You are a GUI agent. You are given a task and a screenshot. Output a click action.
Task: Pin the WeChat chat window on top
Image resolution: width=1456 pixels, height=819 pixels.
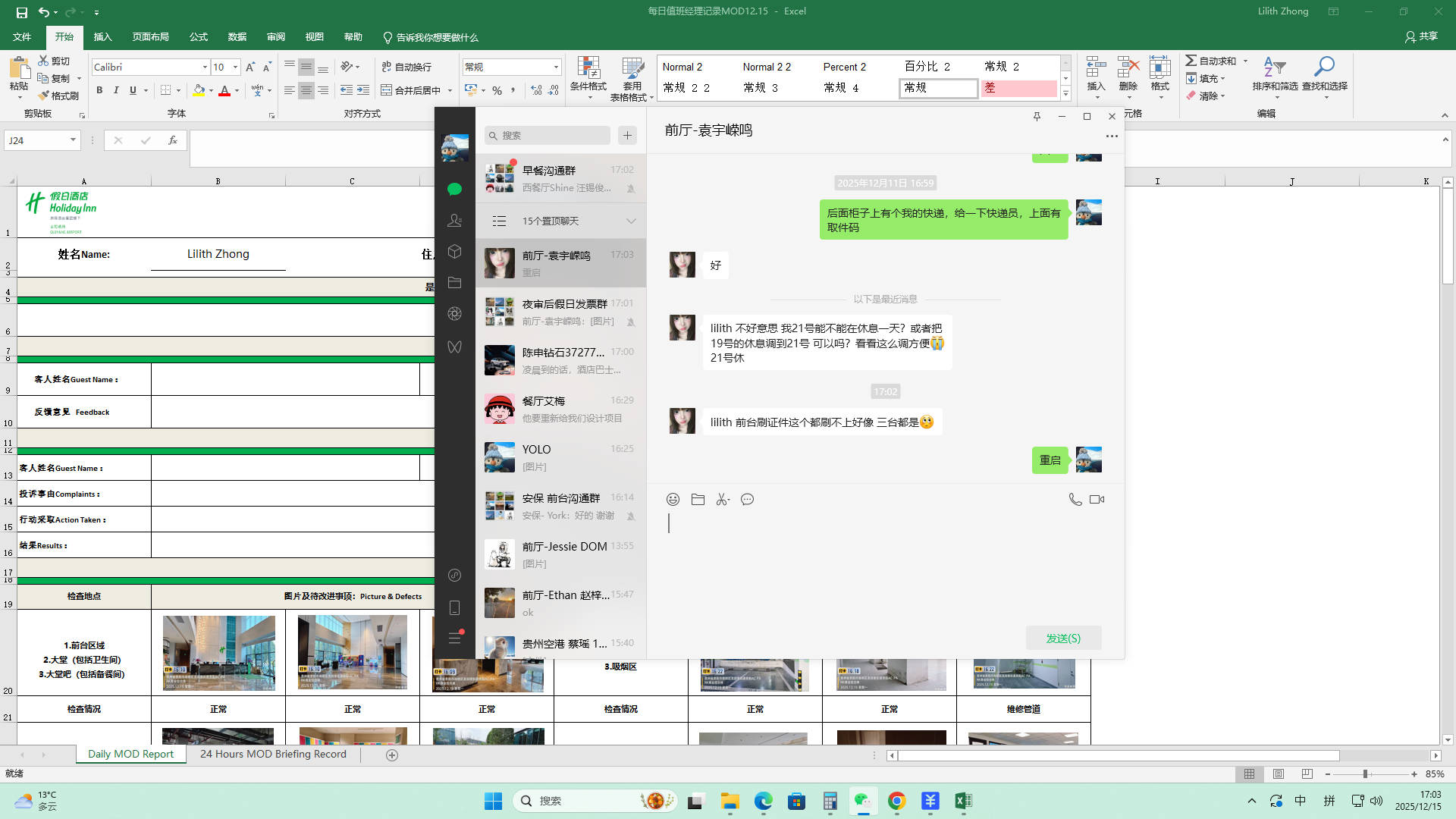tap(1037, 116)
